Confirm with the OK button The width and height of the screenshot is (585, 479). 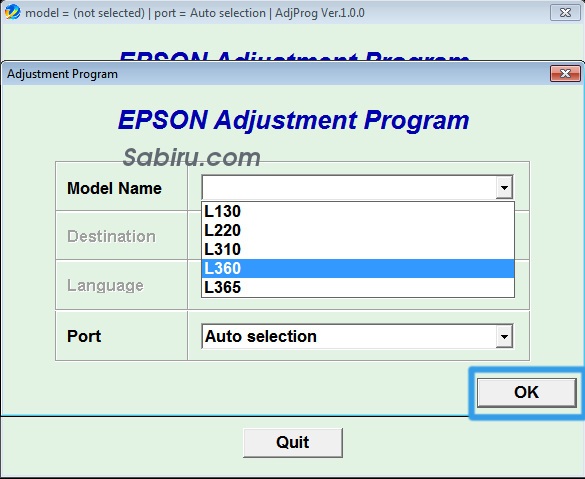tap(526, 392)
